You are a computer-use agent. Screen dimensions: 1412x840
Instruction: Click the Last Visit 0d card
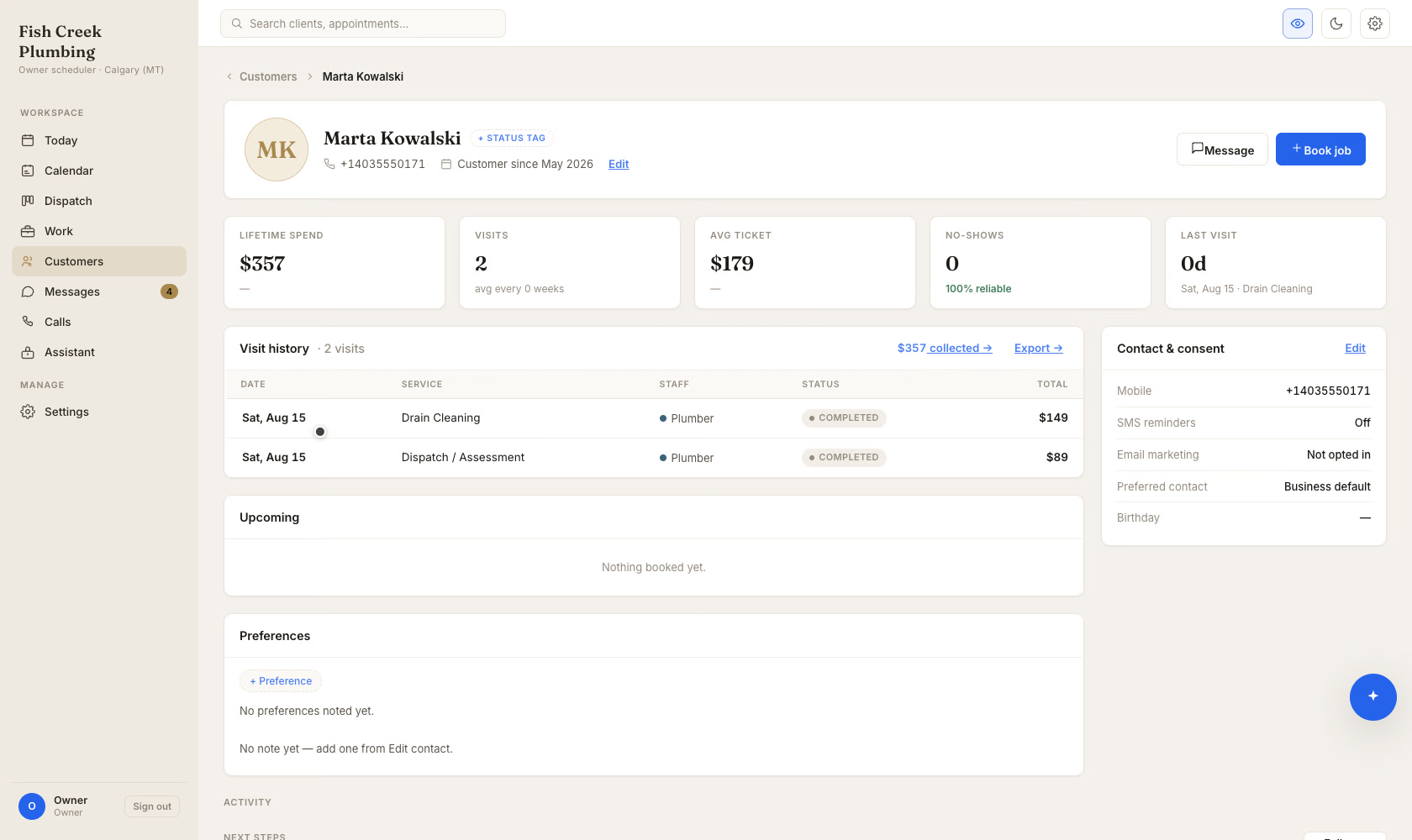click(x=1276, y=263)
